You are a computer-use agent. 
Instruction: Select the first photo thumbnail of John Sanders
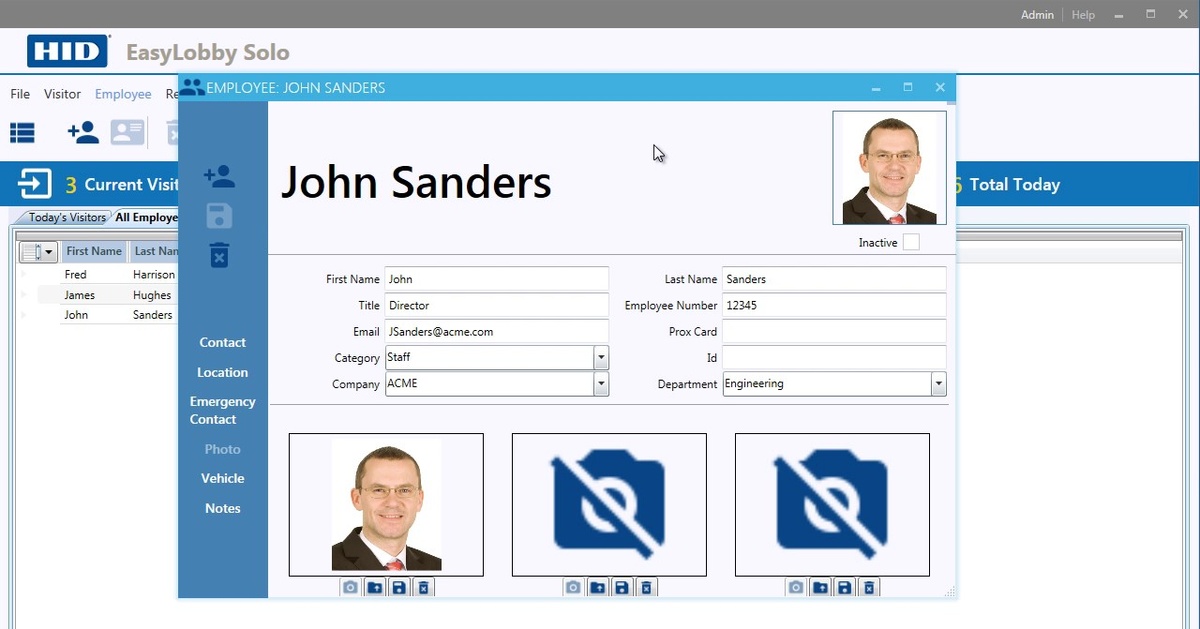click(x=386, y=505)
